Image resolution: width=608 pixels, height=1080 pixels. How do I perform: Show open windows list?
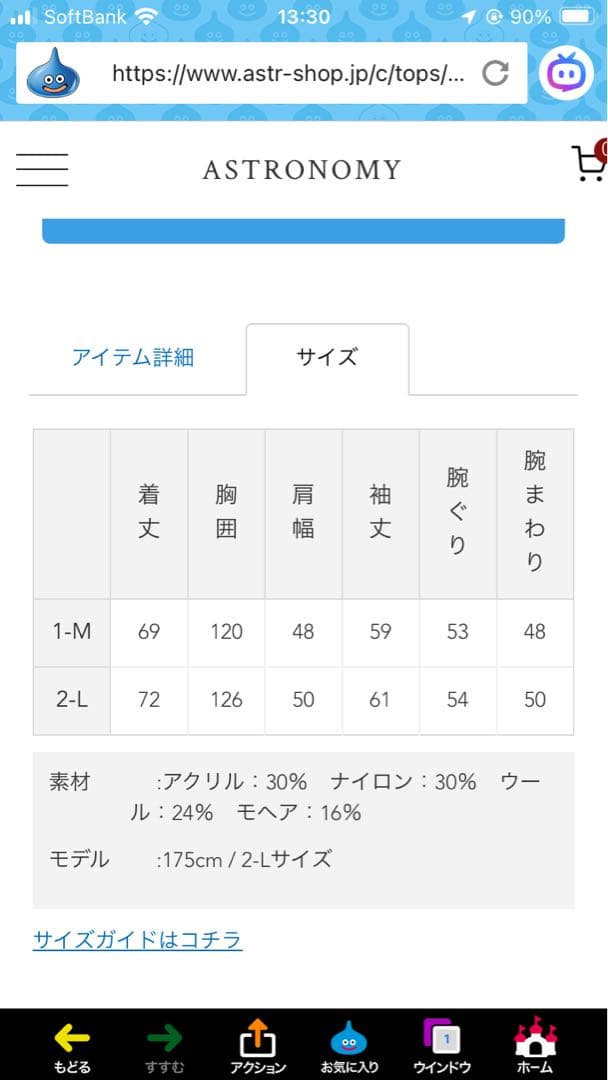(x=442, y=1046)
